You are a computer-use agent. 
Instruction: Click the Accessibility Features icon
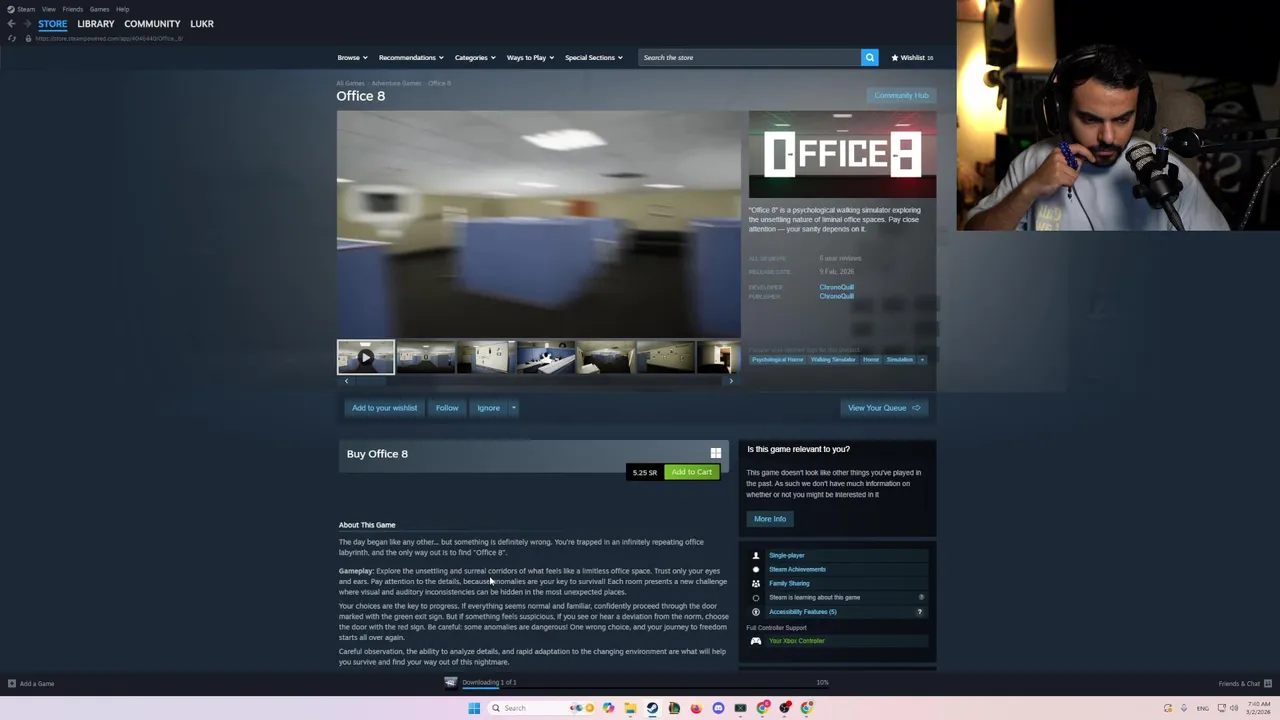point(756,611)
